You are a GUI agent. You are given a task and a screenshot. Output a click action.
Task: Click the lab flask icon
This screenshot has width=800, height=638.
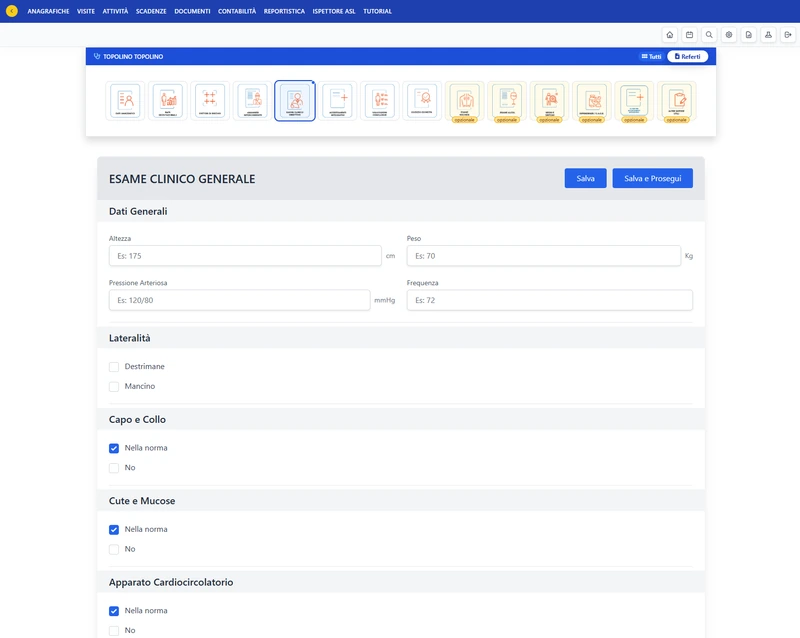pyautogui.click(x=768, y=35)
